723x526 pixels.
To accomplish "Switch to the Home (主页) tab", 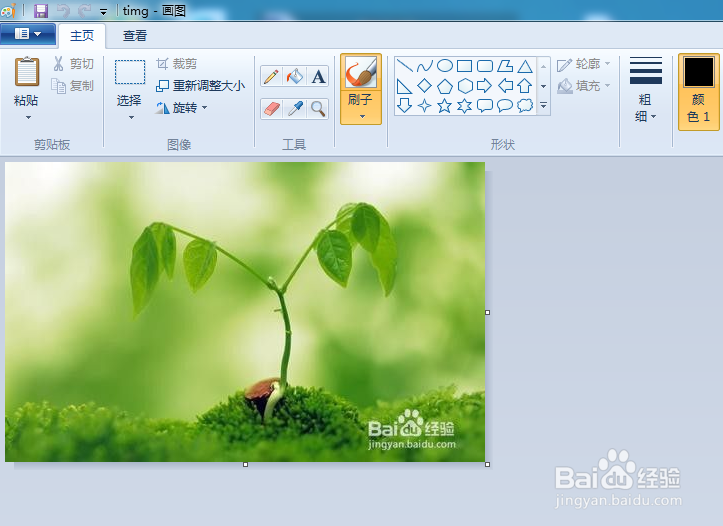I will [82, 35].
